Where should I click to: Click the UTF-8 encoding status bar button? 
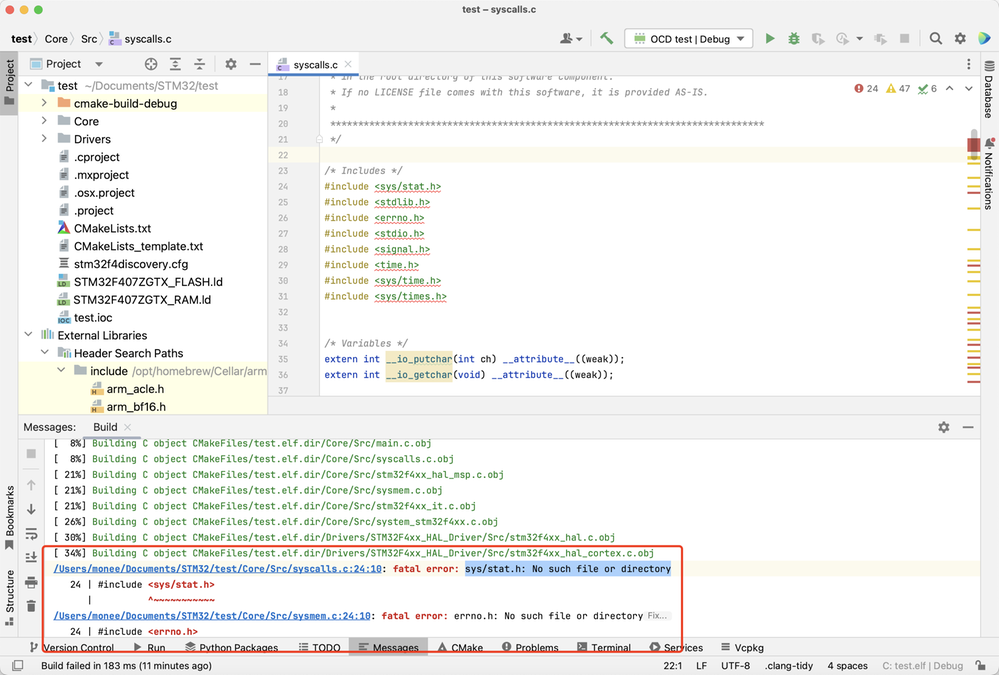(734, 665)
